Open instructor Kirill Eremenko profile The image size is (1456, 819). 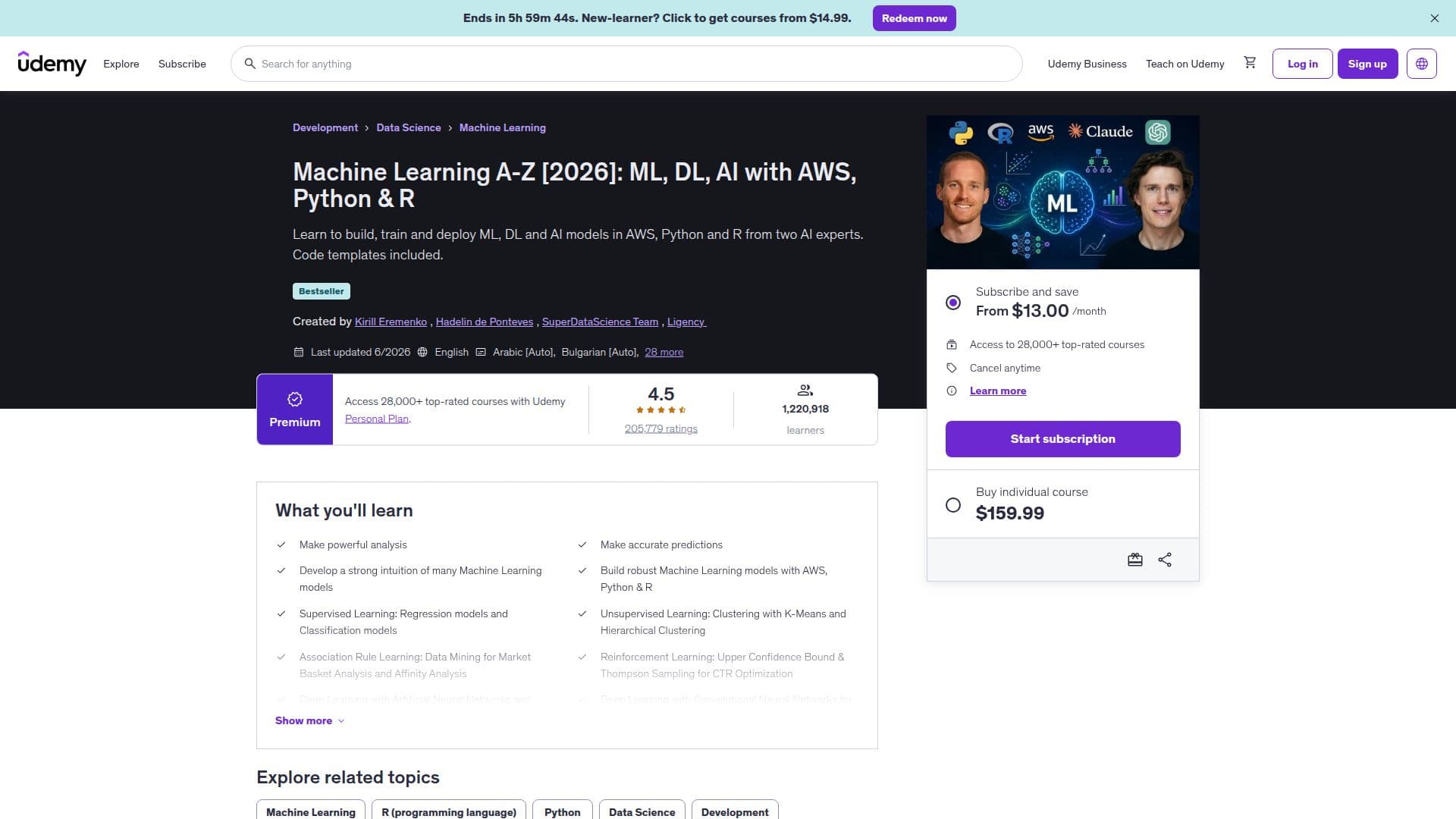point(391,322)
